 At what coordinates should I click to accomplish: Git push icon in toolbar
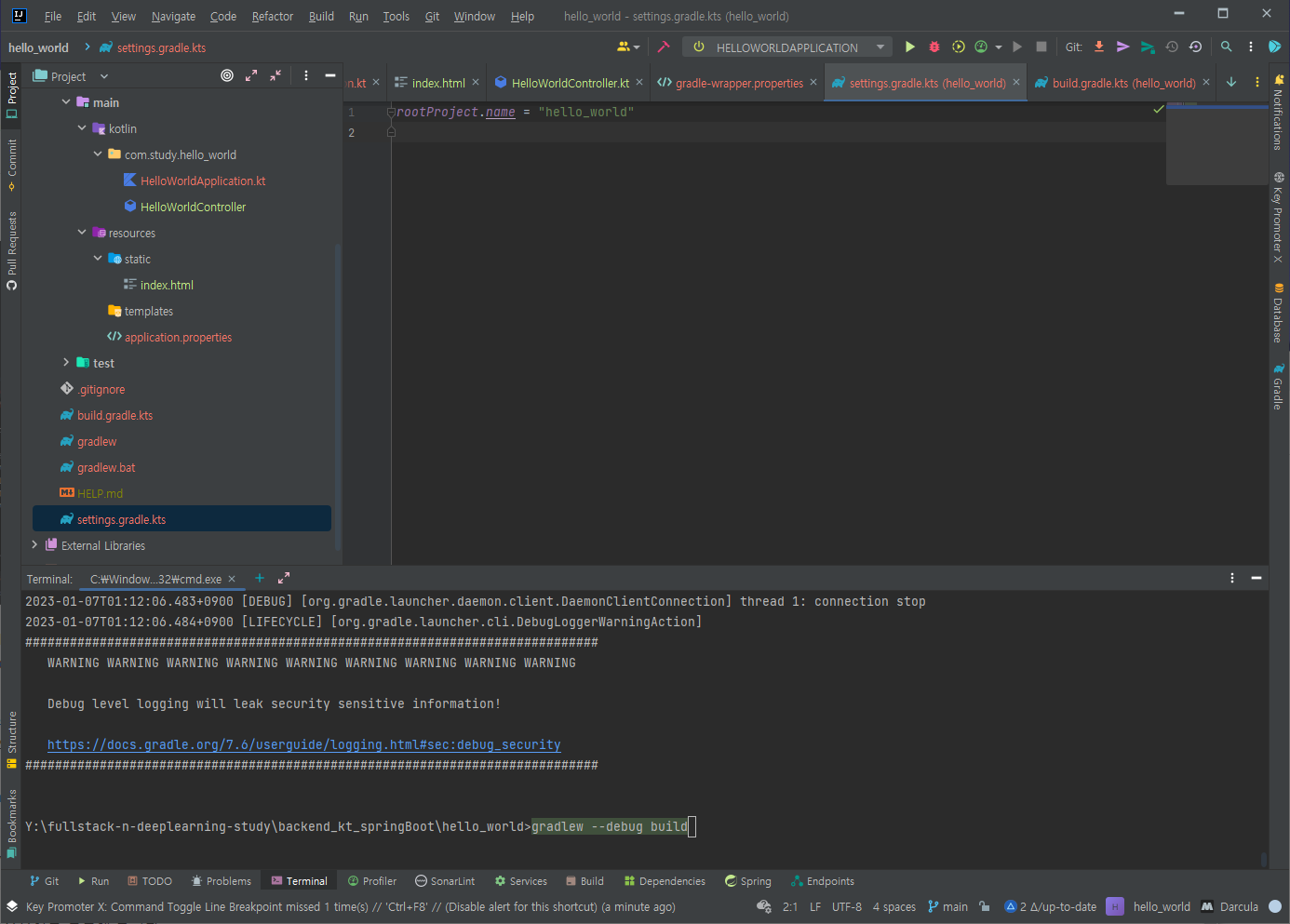tap(1148, 47)
